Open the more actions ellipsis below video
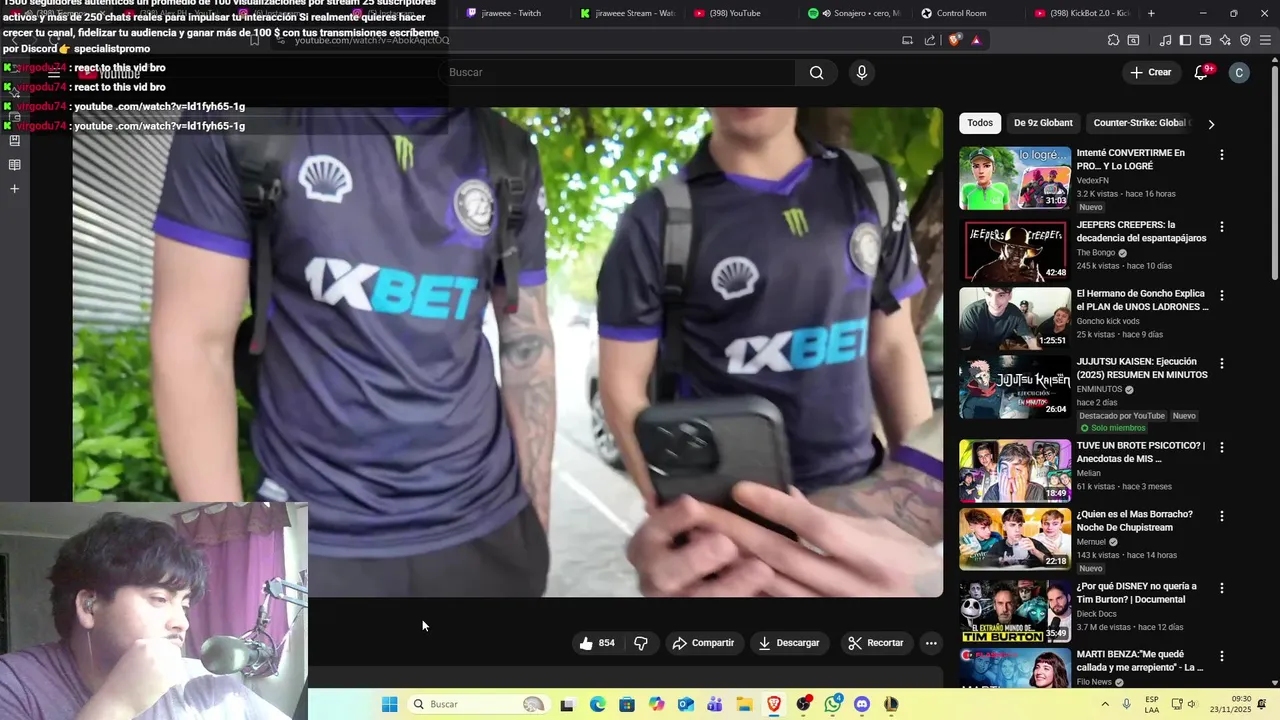 (931, 643)
